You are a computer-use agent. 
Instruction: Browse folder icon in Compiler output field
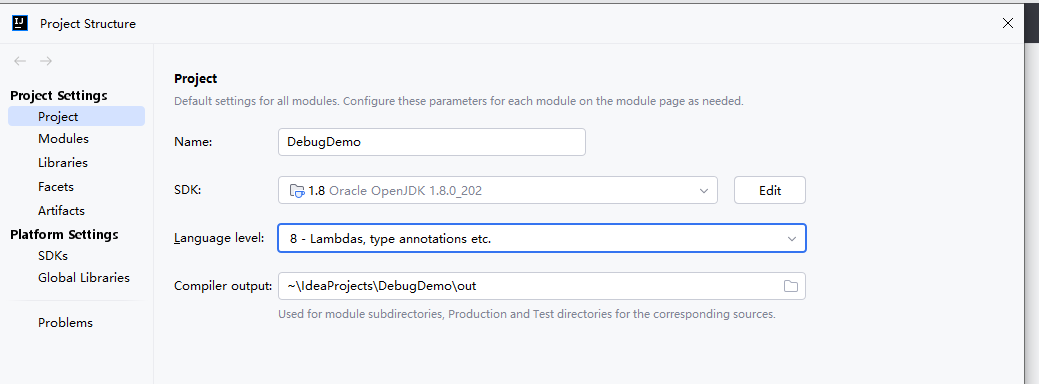(x=791, y=286)
